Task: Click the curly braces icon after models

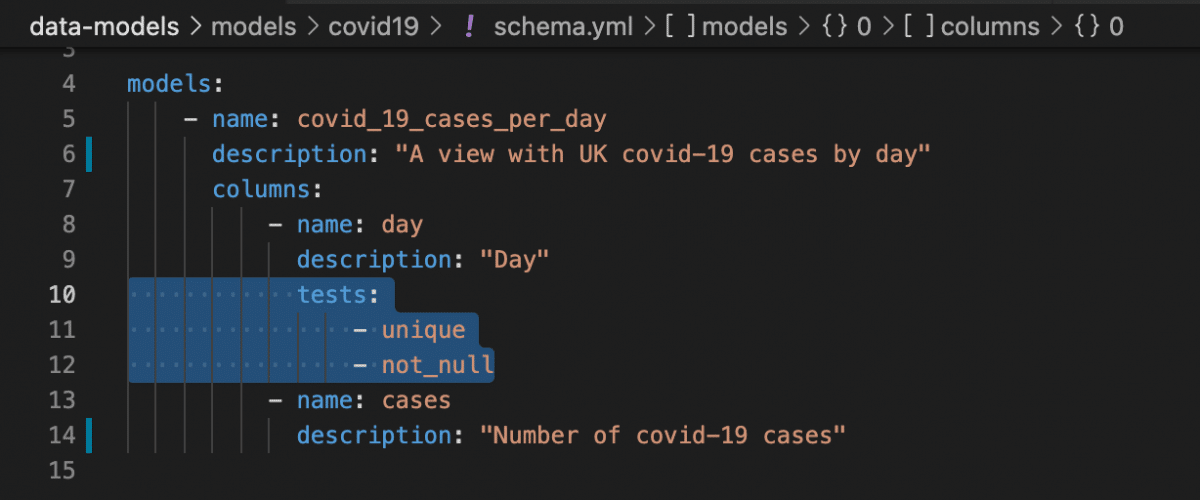Action: pos(835,26)
